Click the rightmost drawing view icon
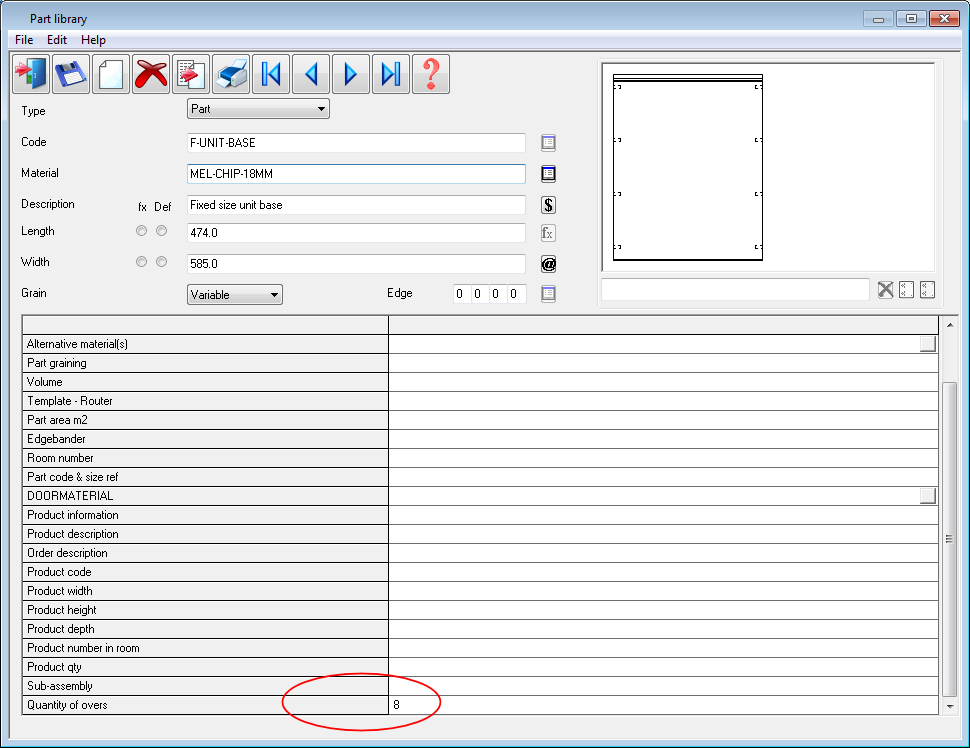Image resolution: width=970 pixels, height=748 pixels. coord(927,290)
